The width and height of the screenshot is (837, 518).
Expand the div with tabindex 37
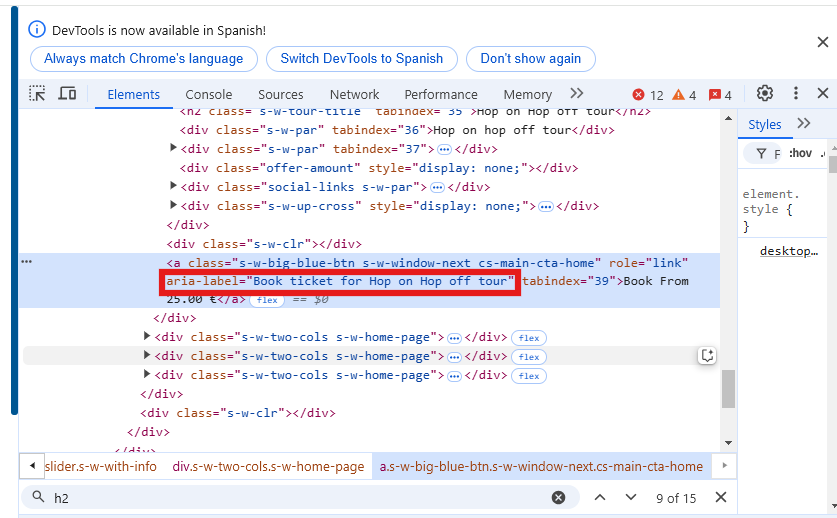(x=173, y=148)
